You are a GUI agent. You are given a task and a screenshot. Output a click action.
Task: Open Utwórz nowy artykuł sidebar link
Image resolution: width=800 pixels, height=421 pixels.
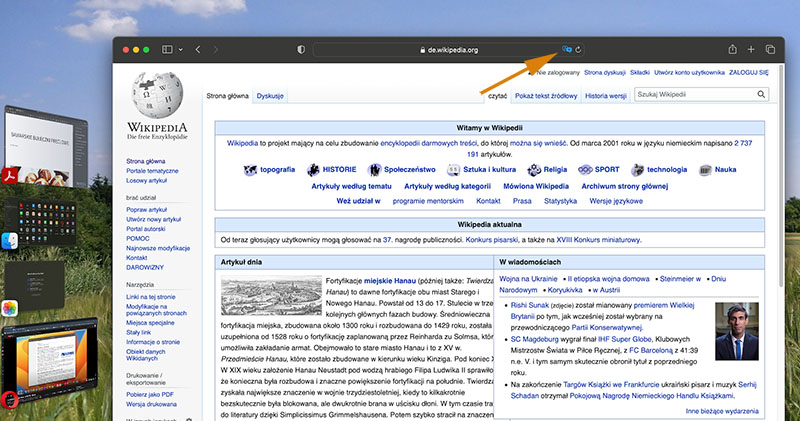click(x=154, y=219)
